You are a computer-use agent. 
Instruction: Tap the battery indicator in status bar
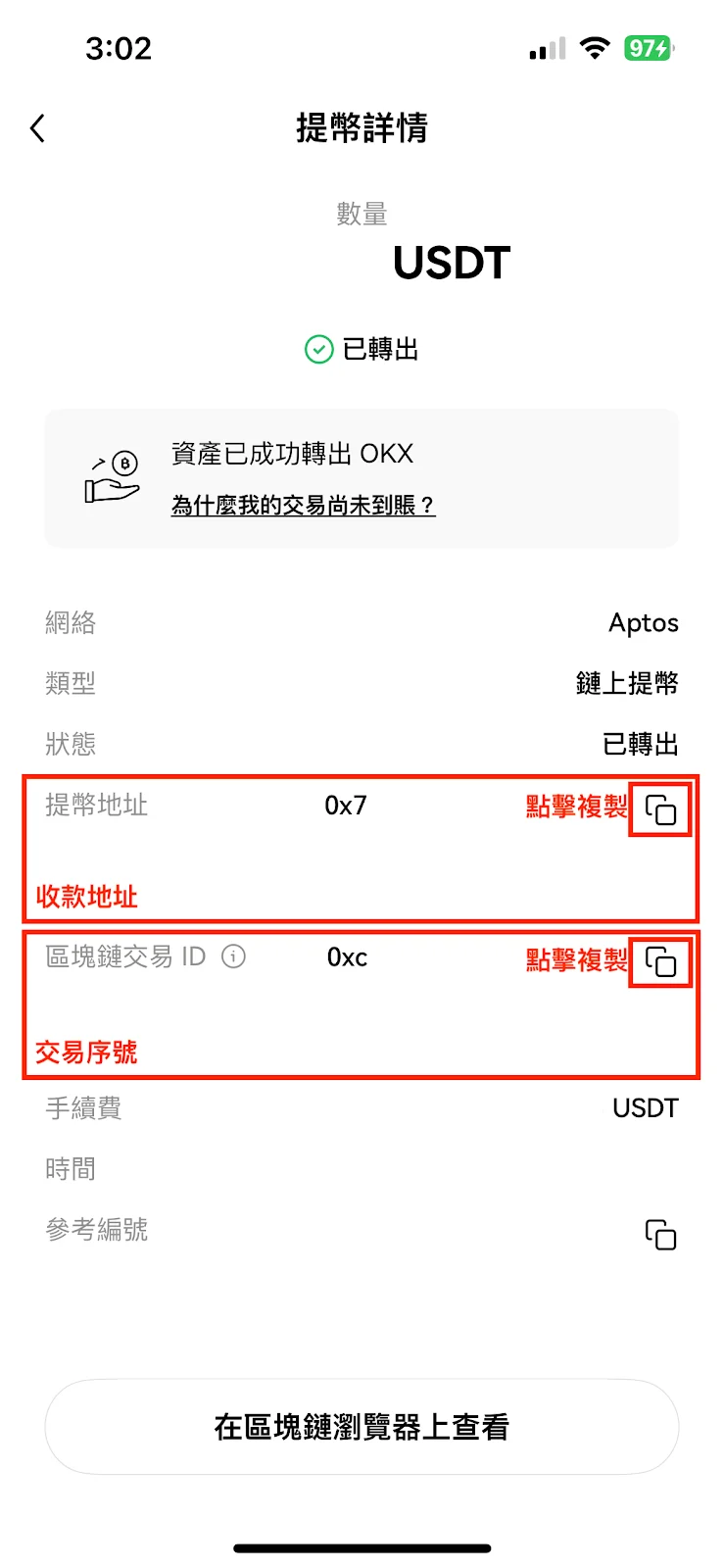[x=649, y=48]
